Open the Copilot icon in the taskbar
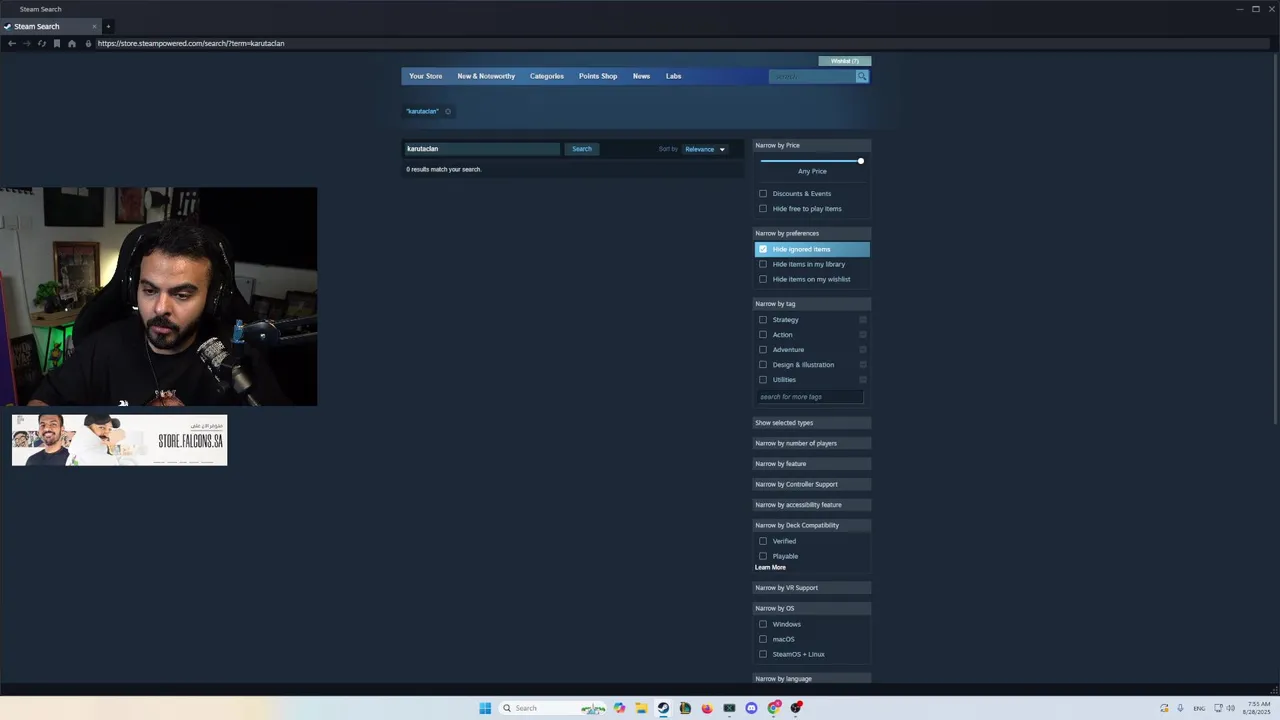 (619, 708)
